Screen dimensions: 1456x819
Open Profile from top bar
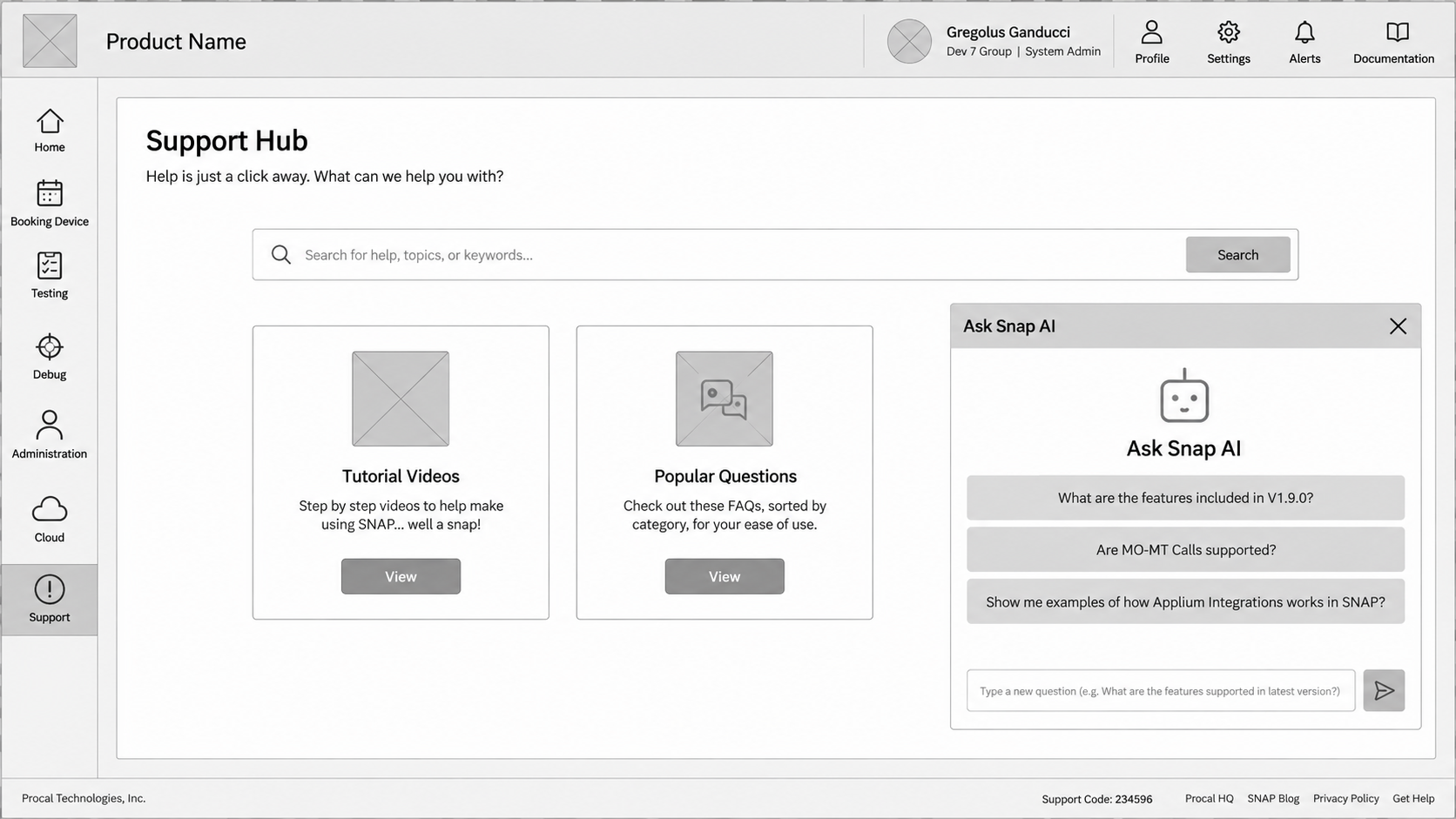pos(1151,42)
